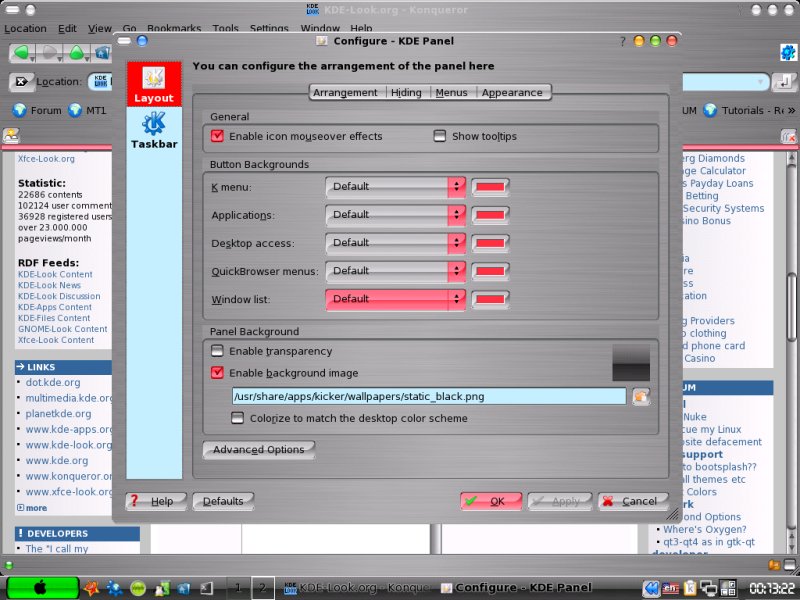Select the Layout section icon
The image size is (800, 600).
(x=154, y=84)
